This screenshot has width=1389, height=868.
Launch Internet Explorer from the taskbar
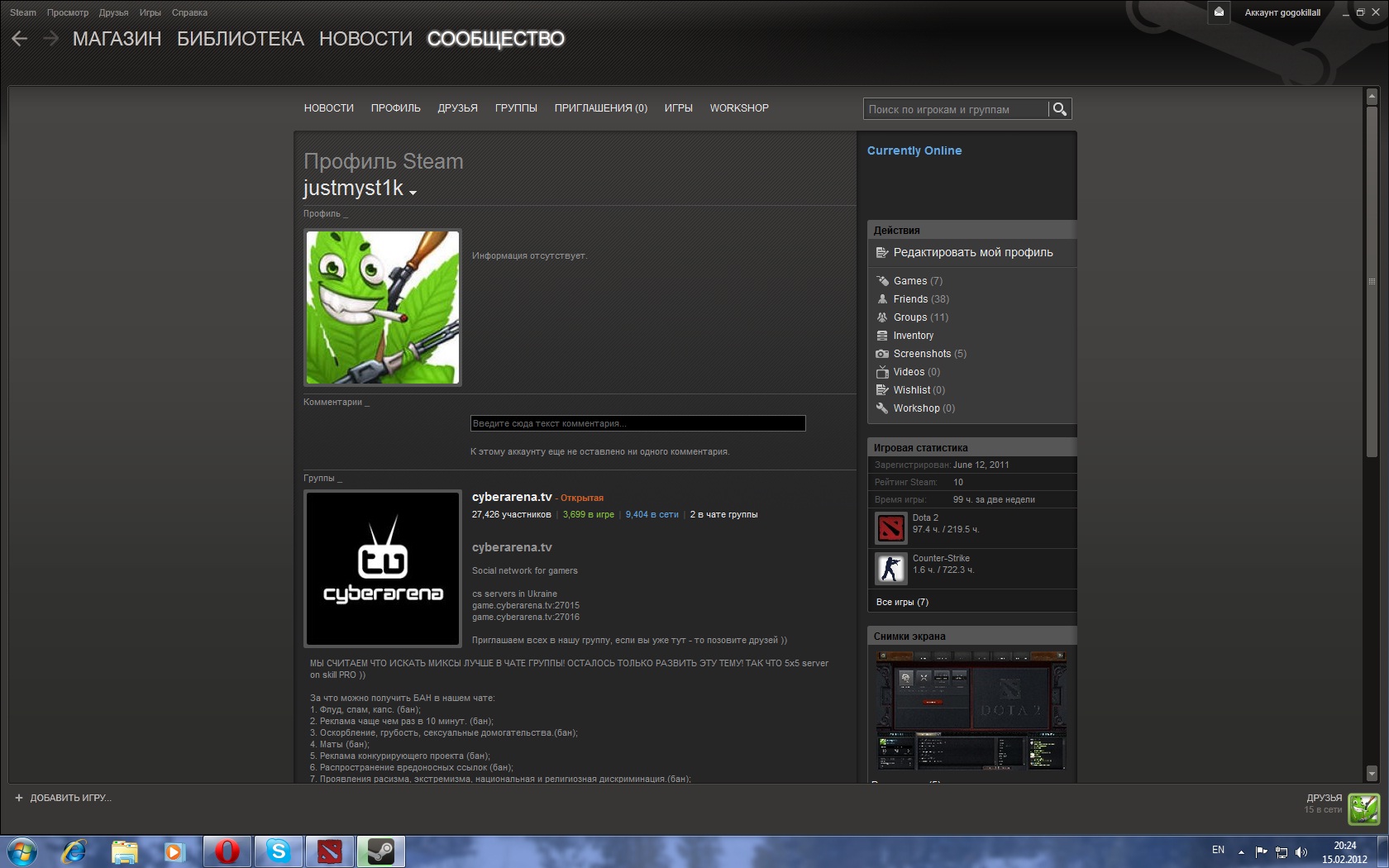[74, 851]
